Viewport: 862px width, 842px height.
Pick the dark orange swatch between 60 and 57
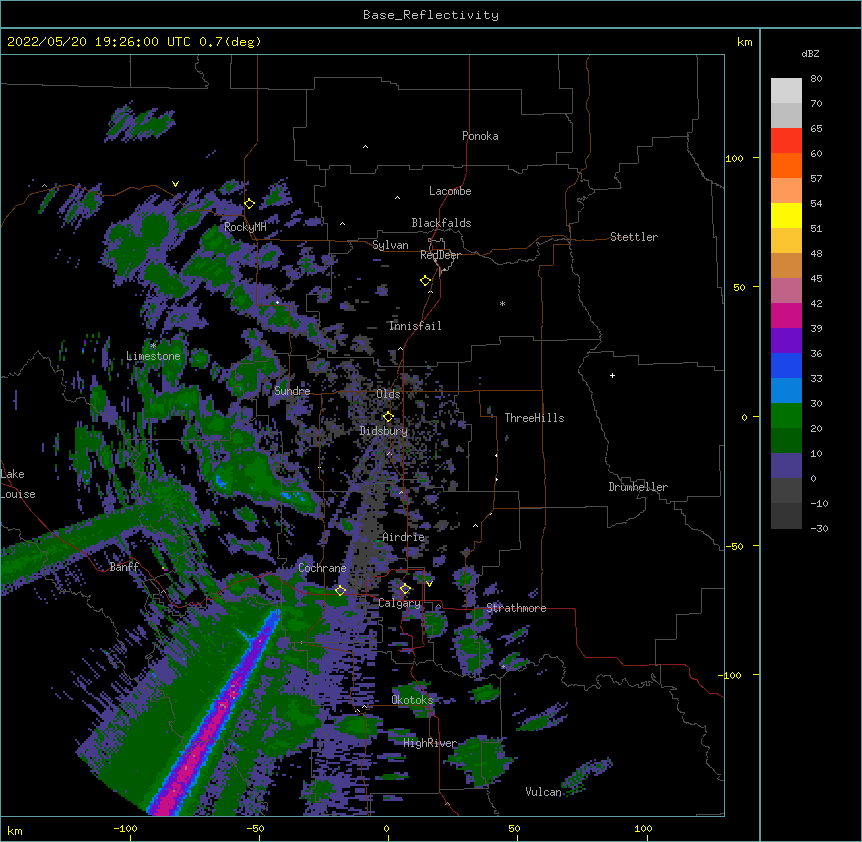tap(786, 166)
